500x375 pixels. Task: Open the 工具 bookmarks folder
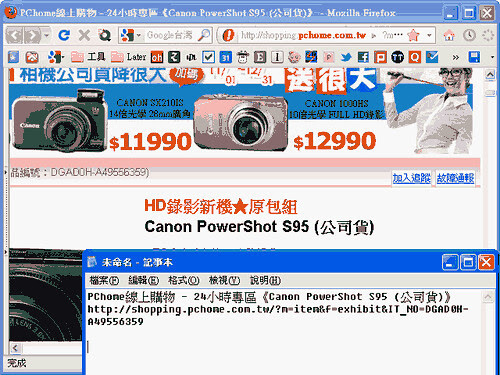[x=88, y=57]
